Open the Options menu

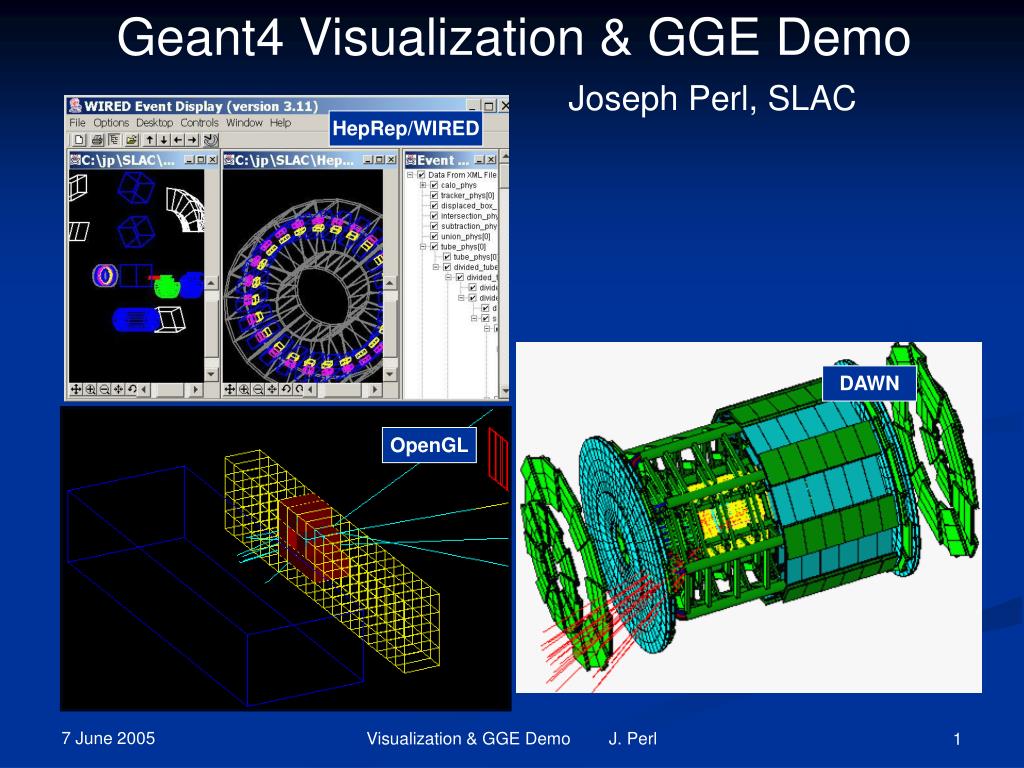tap(111, 123)
